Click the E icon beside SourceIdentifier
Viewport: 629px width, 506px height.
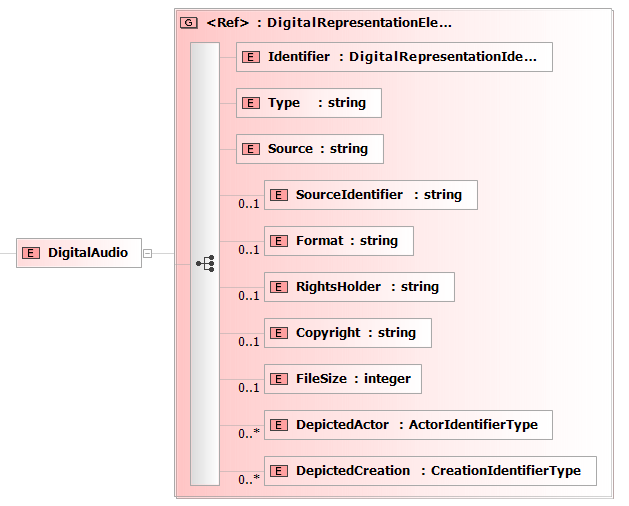[279, 195]
